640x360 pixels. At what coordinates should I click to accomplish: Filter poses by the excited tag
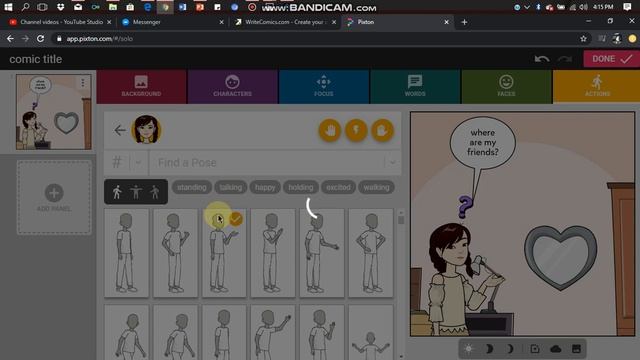[338, 187]
